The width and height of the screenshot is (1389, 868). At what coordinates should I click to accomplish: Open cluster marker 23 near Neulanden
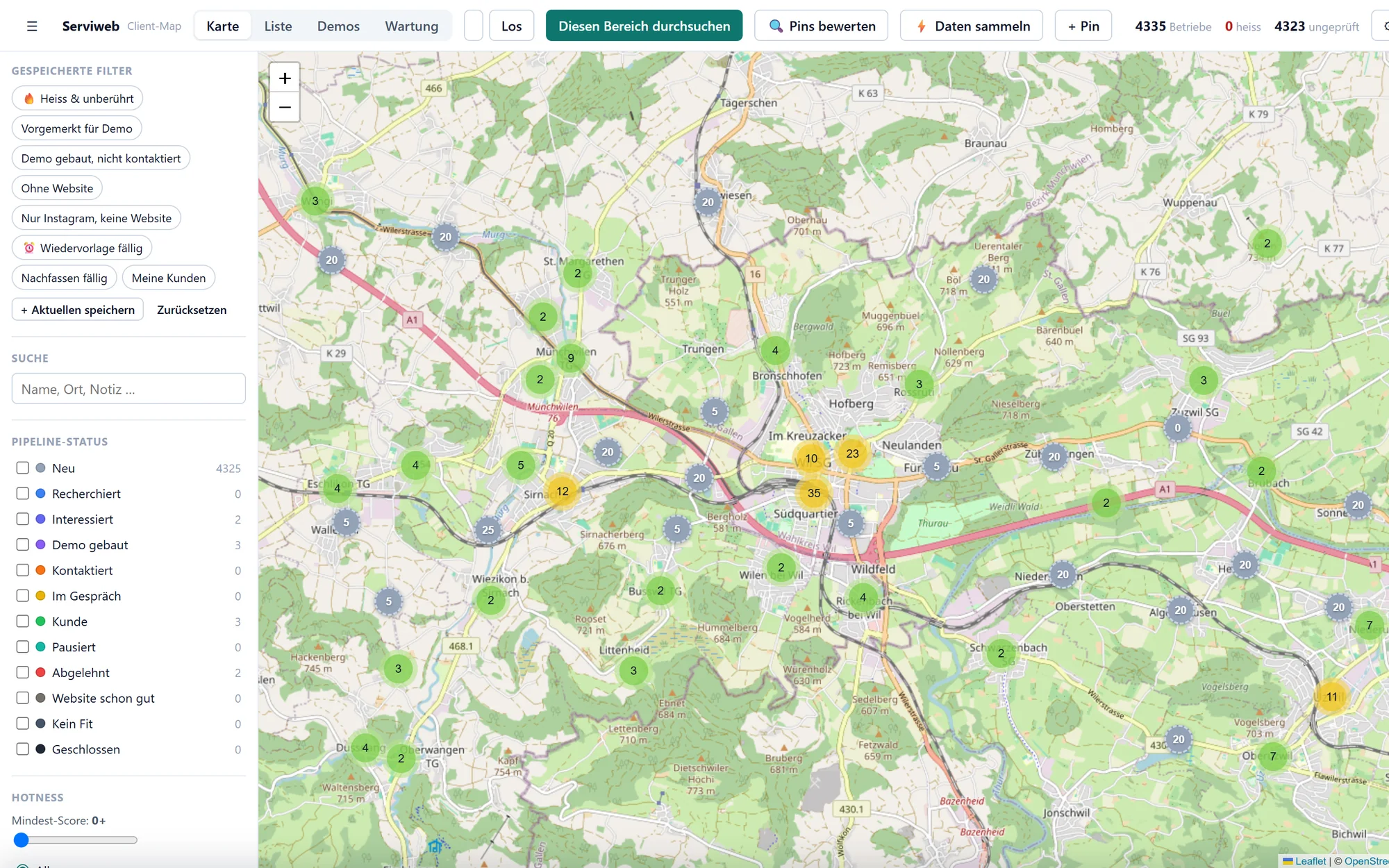(x=852, y=453)
